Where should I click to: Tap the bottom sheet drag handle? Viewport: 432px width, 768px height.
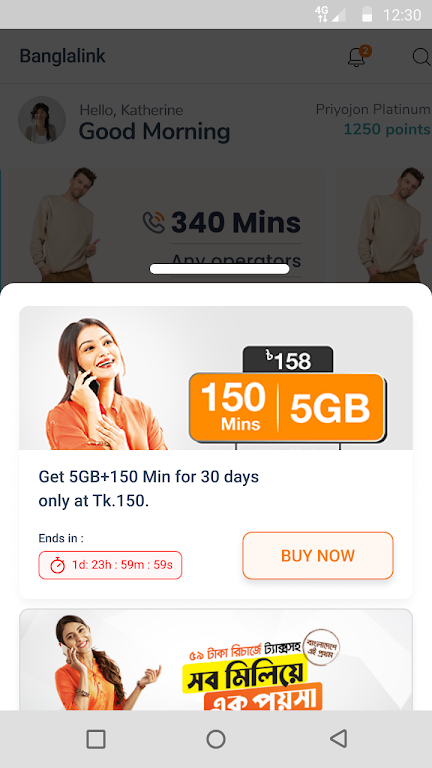pyautogui.click(x=219, y=269)
